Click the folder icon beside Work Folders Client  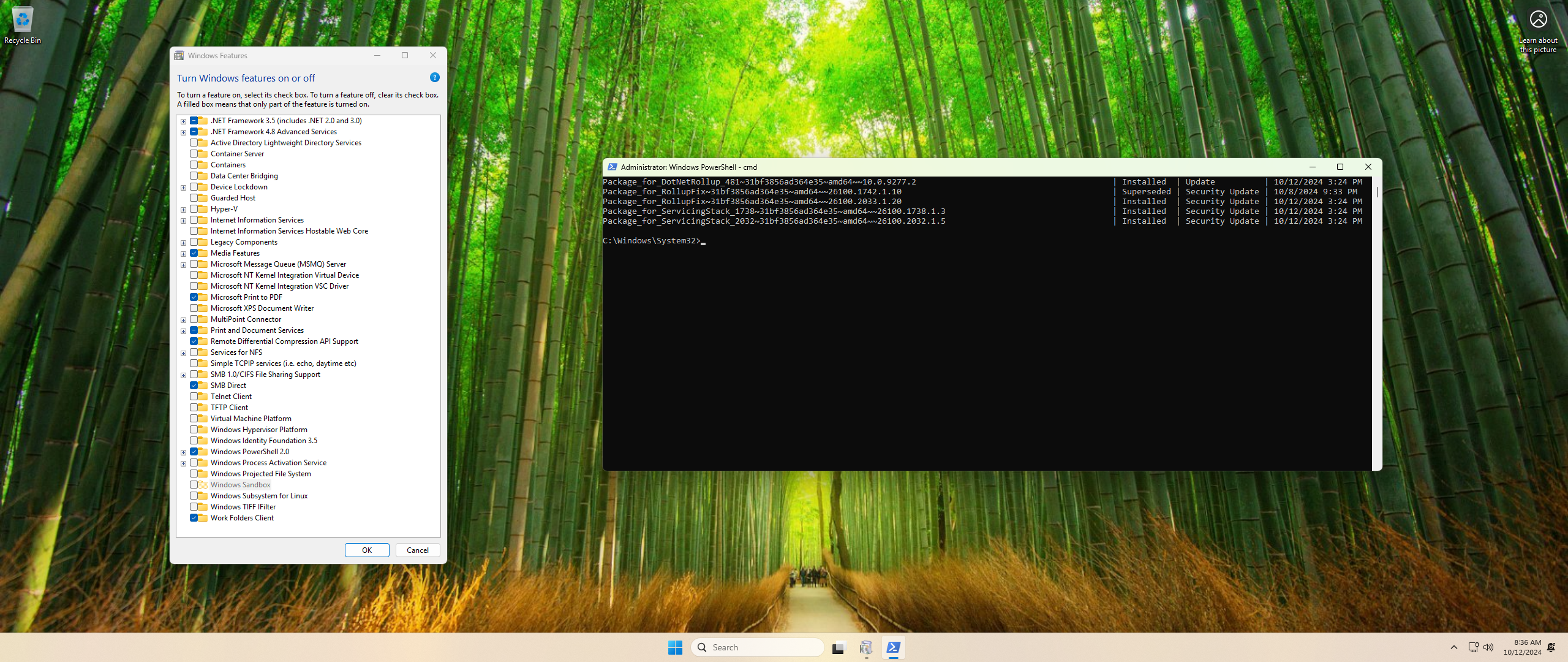pos(203,518)
